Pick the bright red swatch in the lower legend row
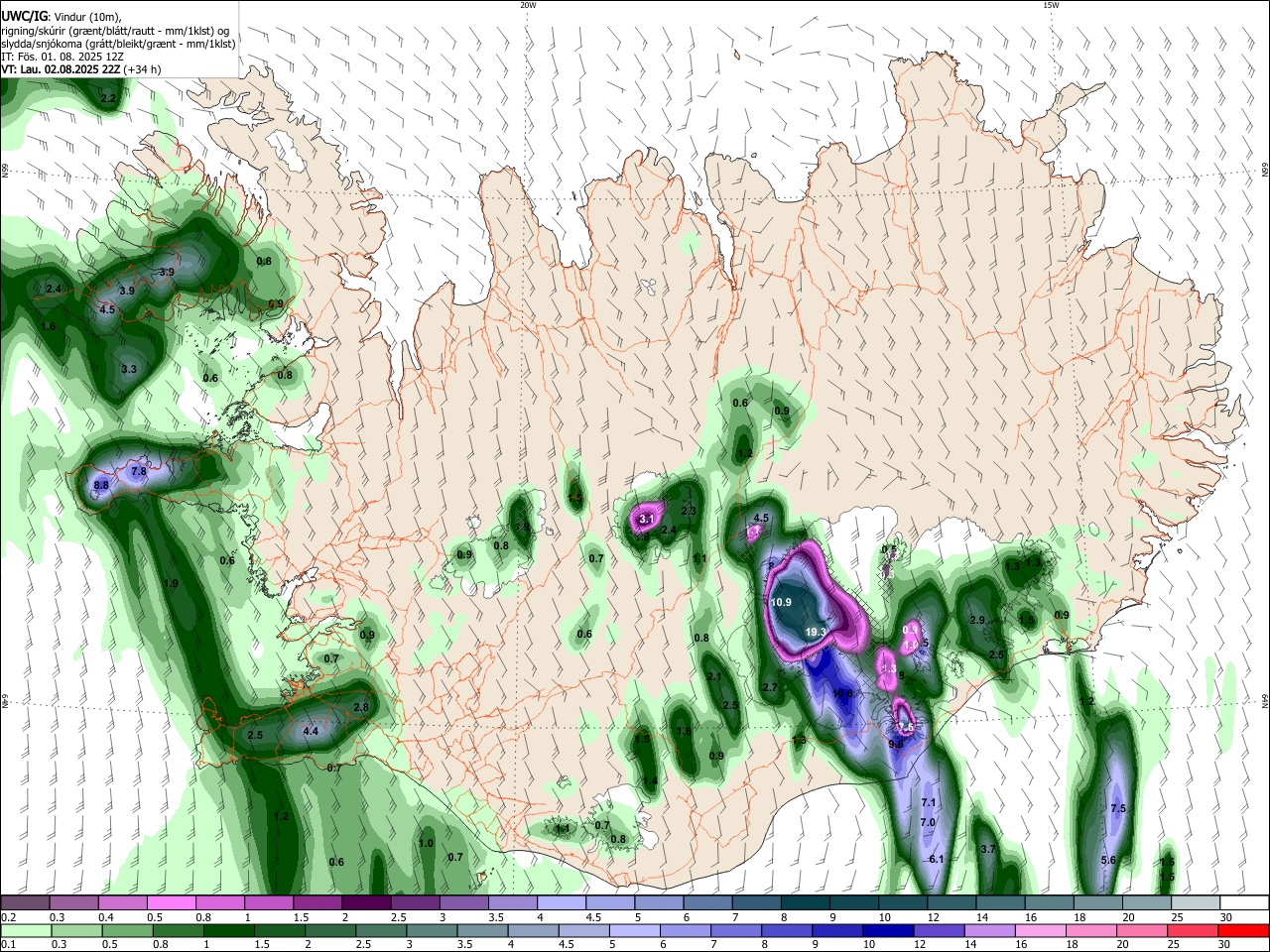Viewport: 1270px width, 952px height. pos(1242,930)
